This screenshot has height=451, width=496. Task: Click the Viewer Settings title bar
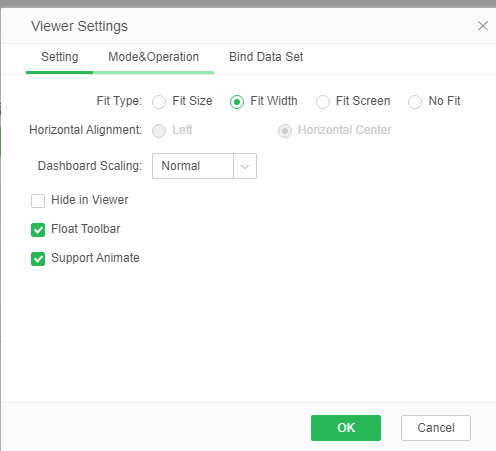click(x=248, y=26)
